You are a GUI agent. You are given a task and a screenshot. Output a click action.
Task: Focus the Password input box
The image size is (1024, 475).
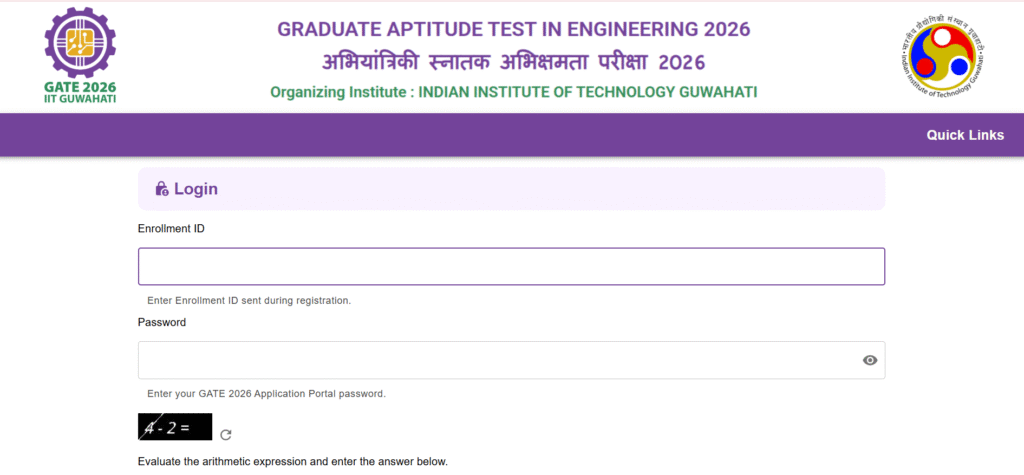(511, 360)
